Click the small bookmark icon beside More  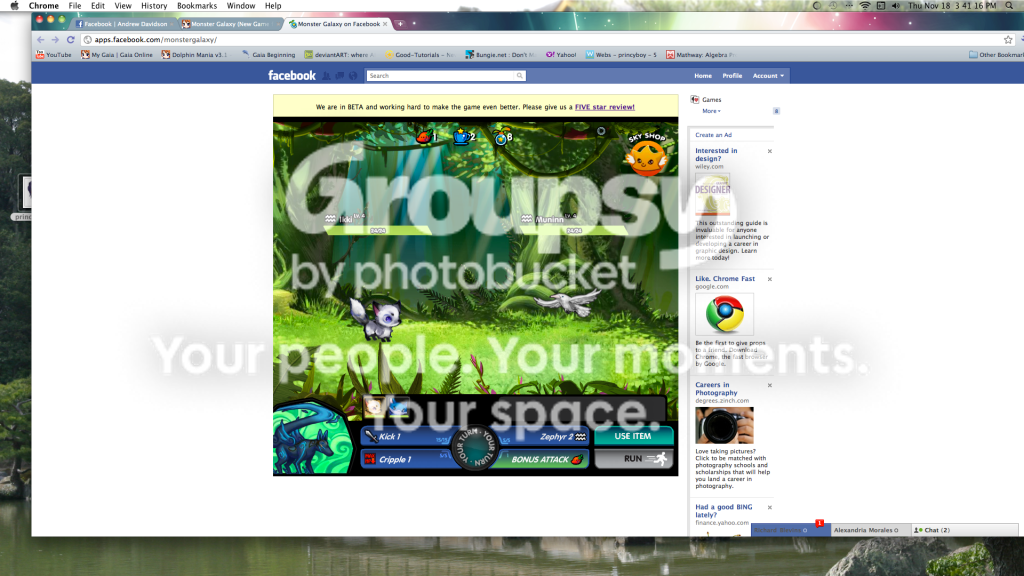(x=776, y=111)
